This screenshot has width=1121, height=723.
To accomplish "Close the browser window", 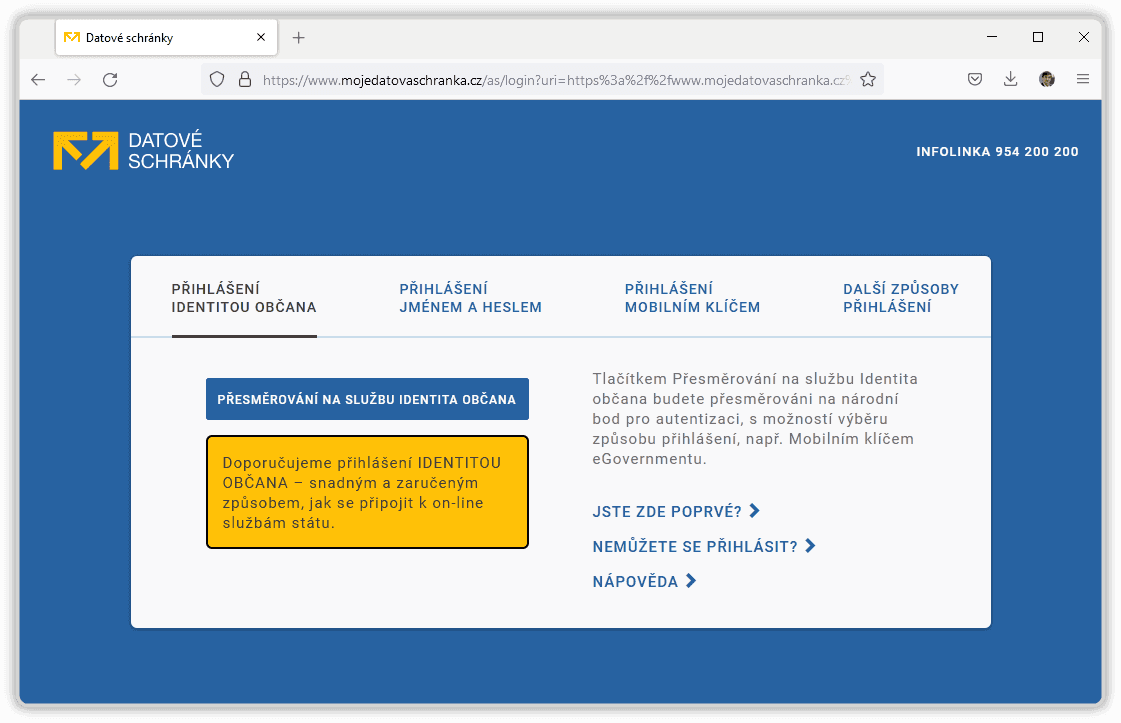I will click(1084, 37).
